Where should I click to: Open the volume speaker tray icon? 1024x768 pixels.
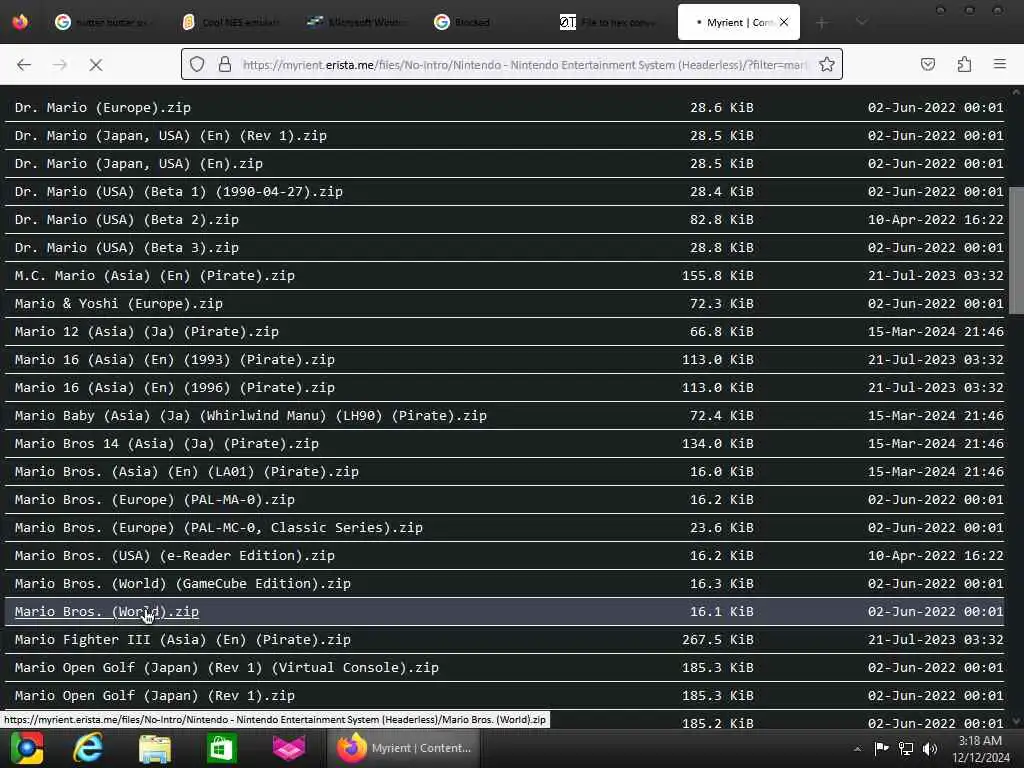point(930,748)
